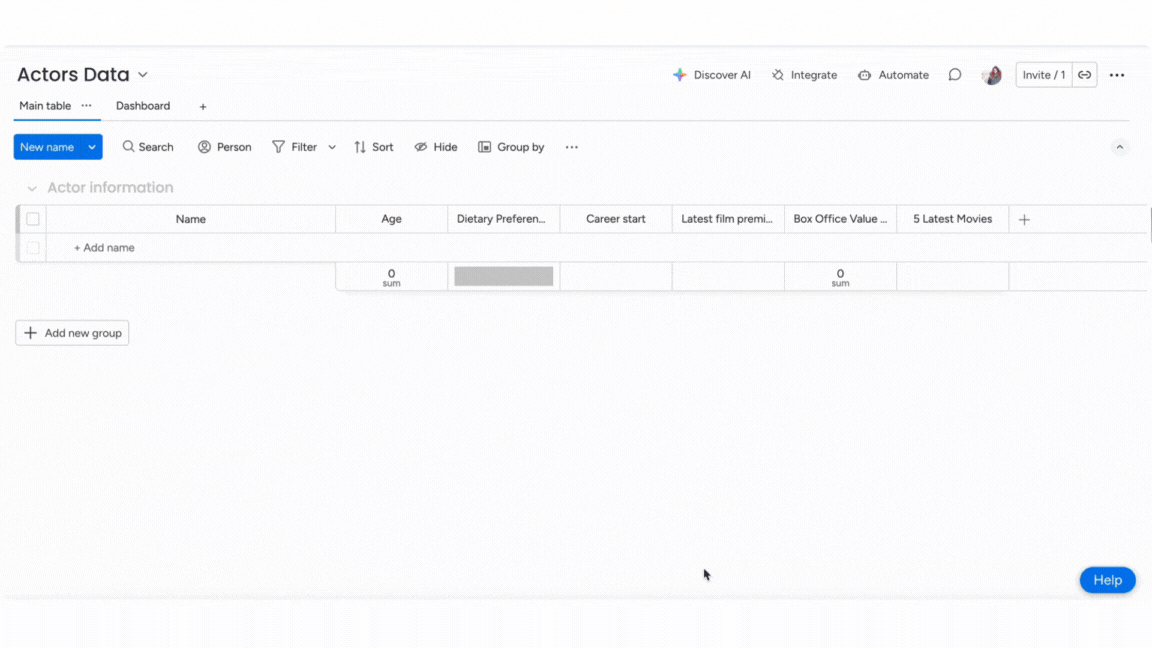
Task: Collapse the board header chevron
Action: click(1120, 147)
